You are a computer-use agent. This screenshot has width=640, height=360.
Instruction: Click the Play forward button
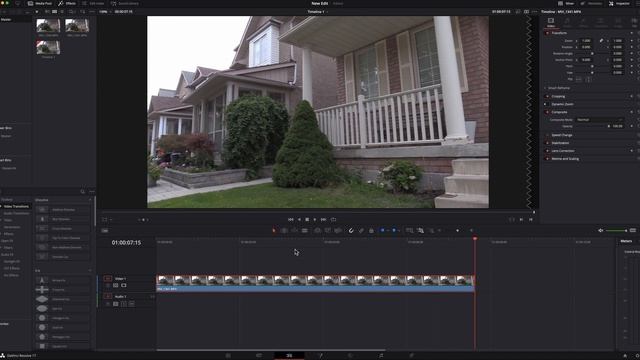pos(315,220)
